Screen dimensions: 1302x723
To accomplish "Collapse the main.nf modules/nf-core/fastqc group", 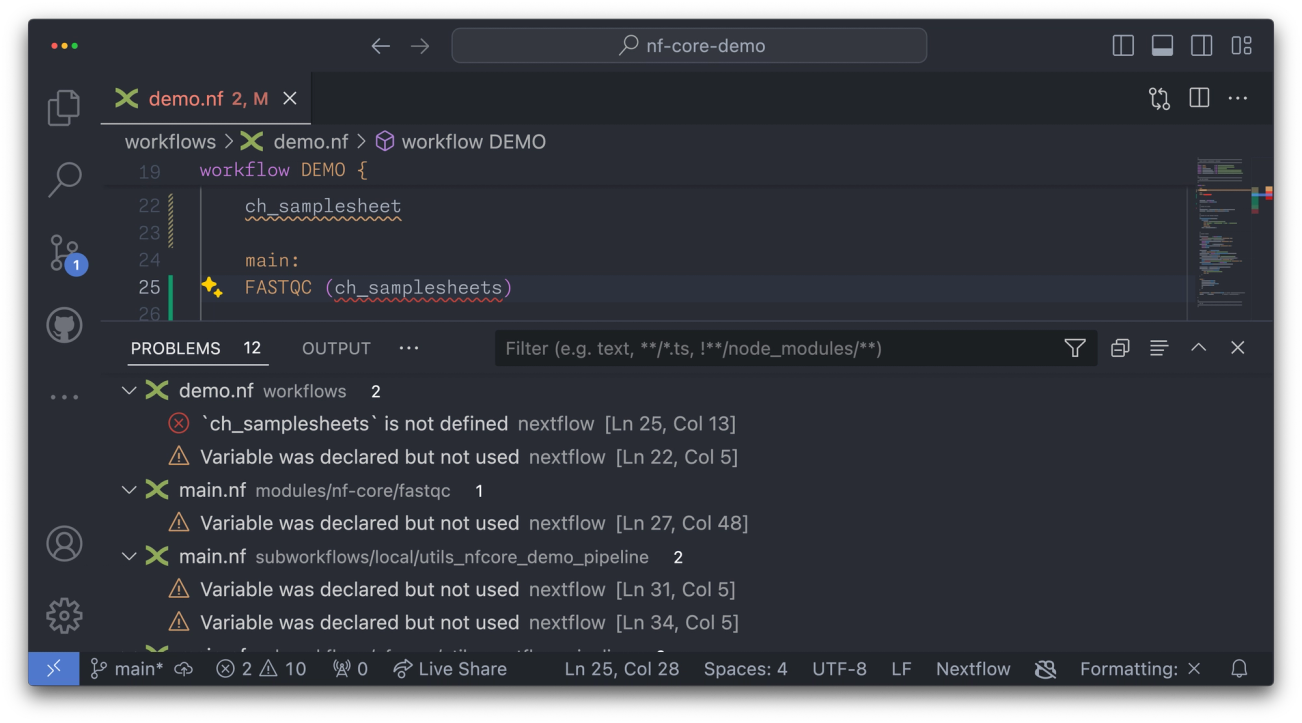I will pyautogui.click(x=129, y=490).
